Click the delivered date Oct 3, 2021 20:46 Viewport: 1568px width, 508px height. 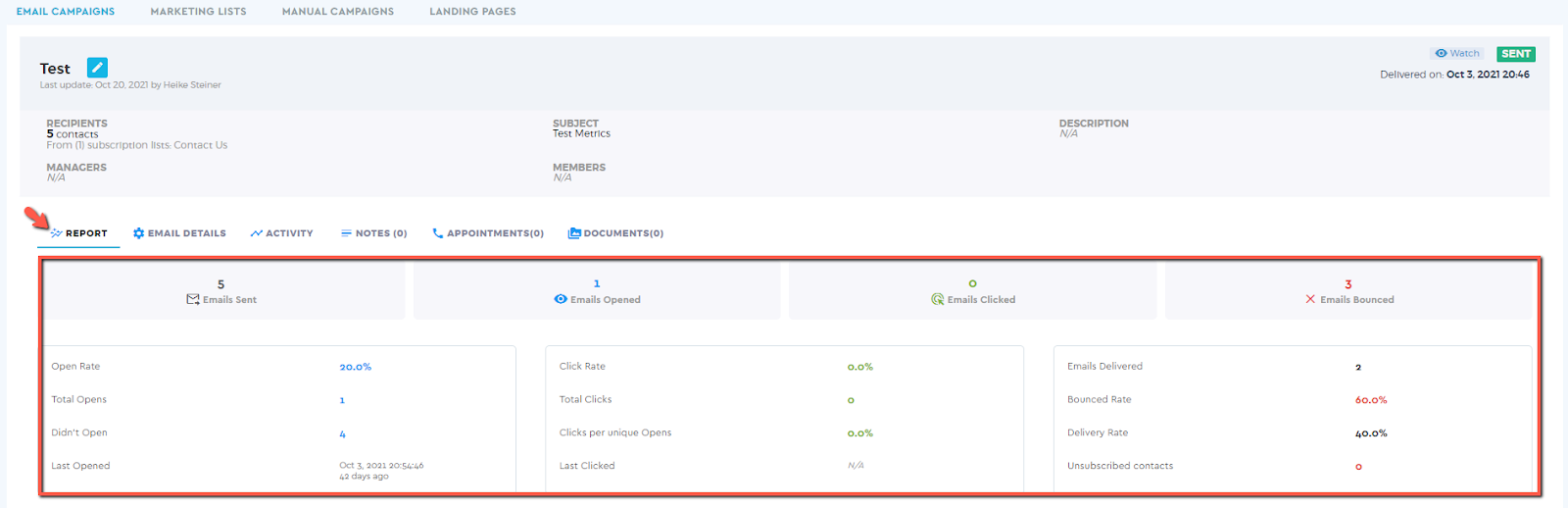[x=1488, y=75]
